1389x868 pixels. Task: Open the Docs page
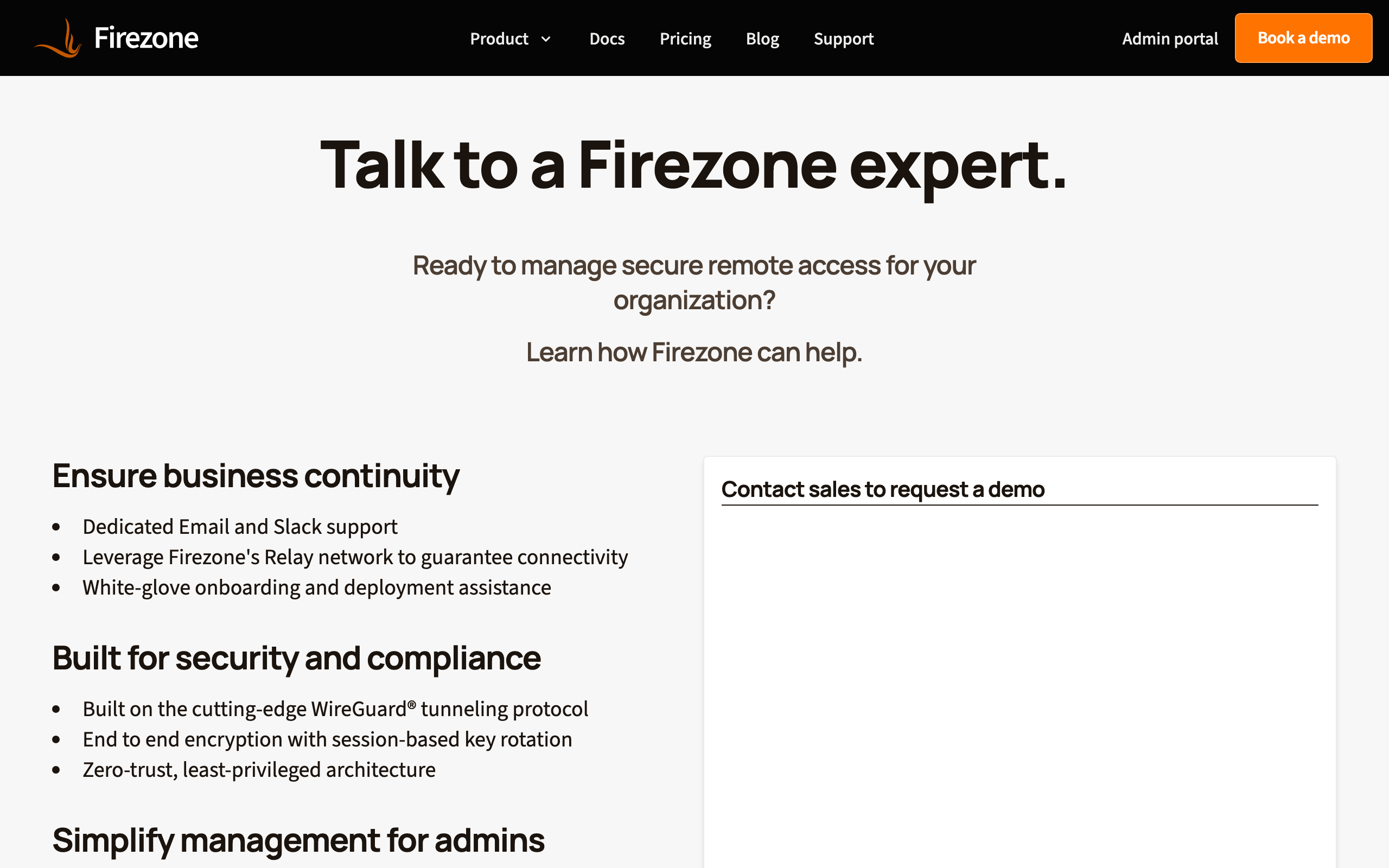pyautogui.click(x=607, y=39)
